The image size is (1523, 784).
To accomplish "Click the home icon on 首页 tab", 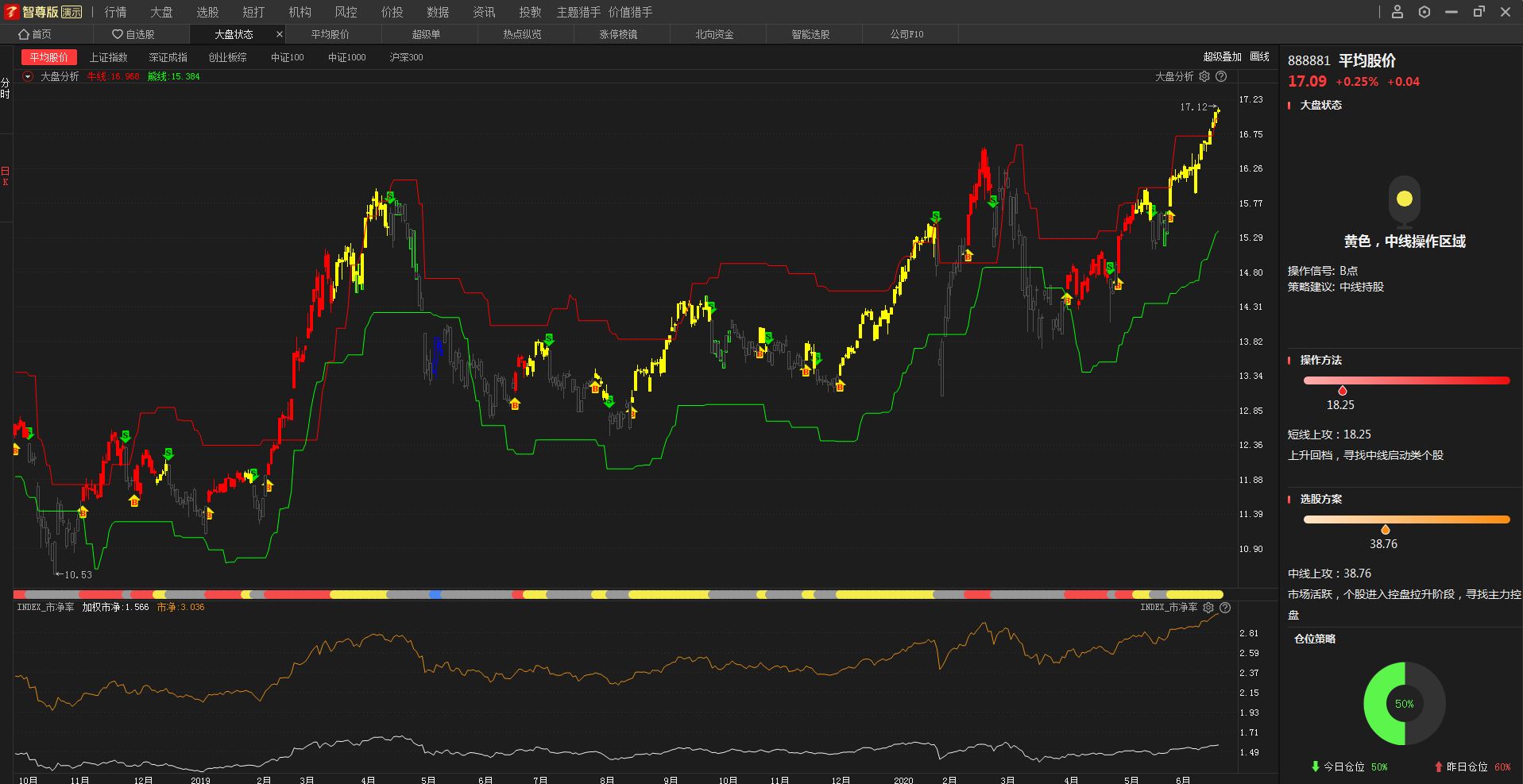I will point(24,34).
